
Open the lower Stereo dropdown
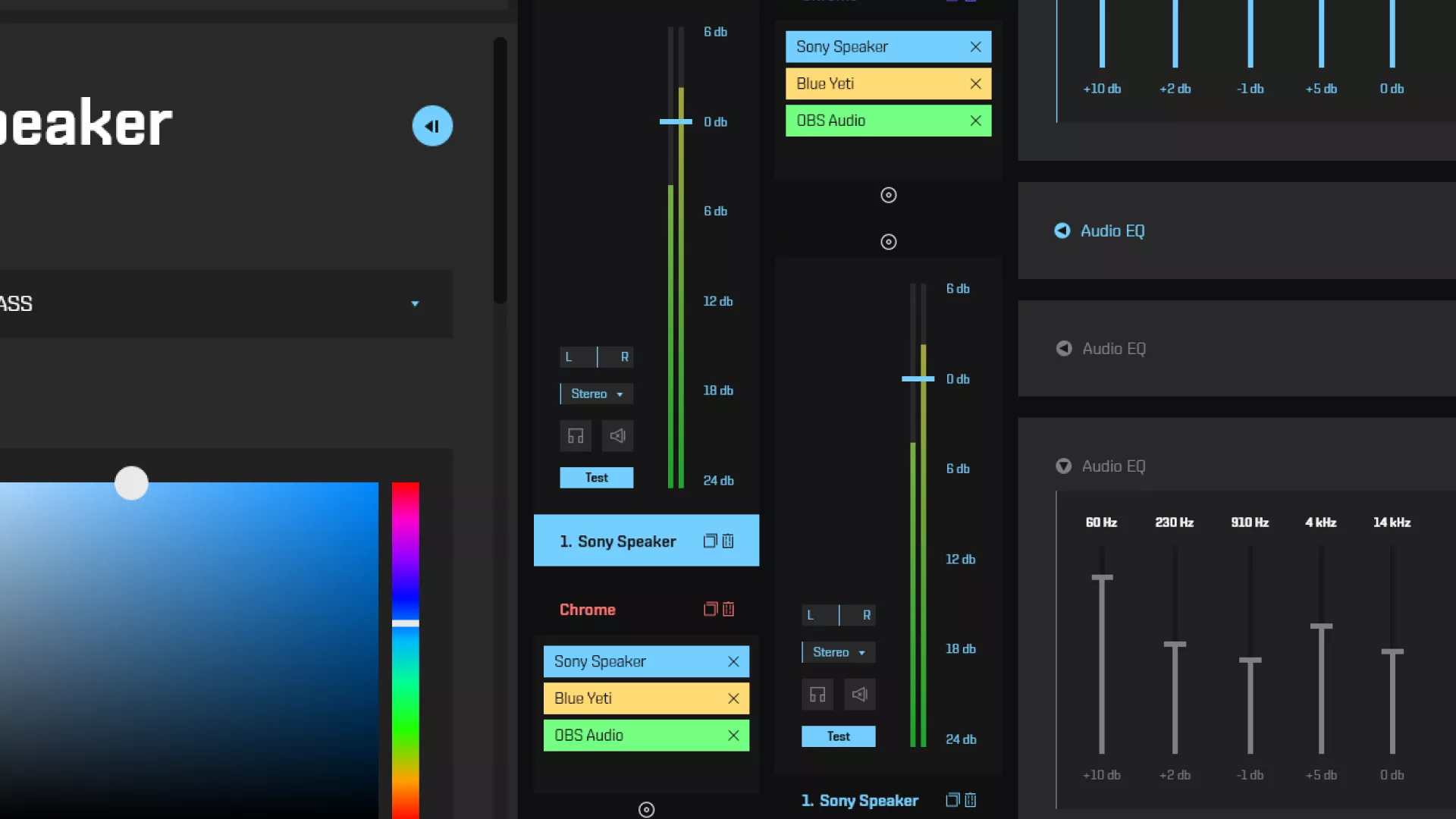(x=838, y=652)
